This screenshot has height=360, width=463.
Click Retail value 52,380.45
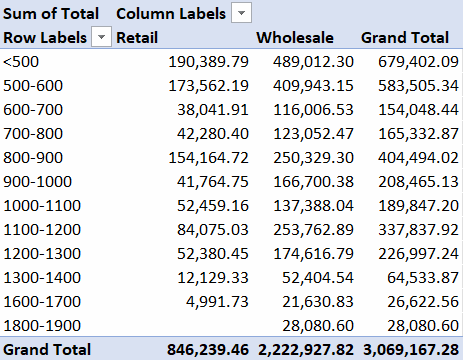coord(213,254)
